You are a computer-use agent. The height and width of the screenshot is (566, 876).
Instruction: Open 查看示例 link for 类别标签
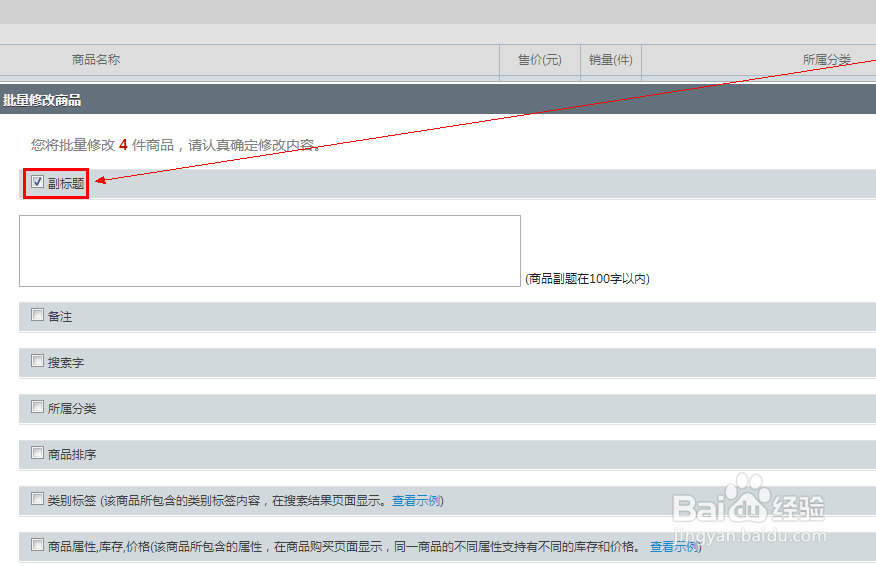[416, 501]
